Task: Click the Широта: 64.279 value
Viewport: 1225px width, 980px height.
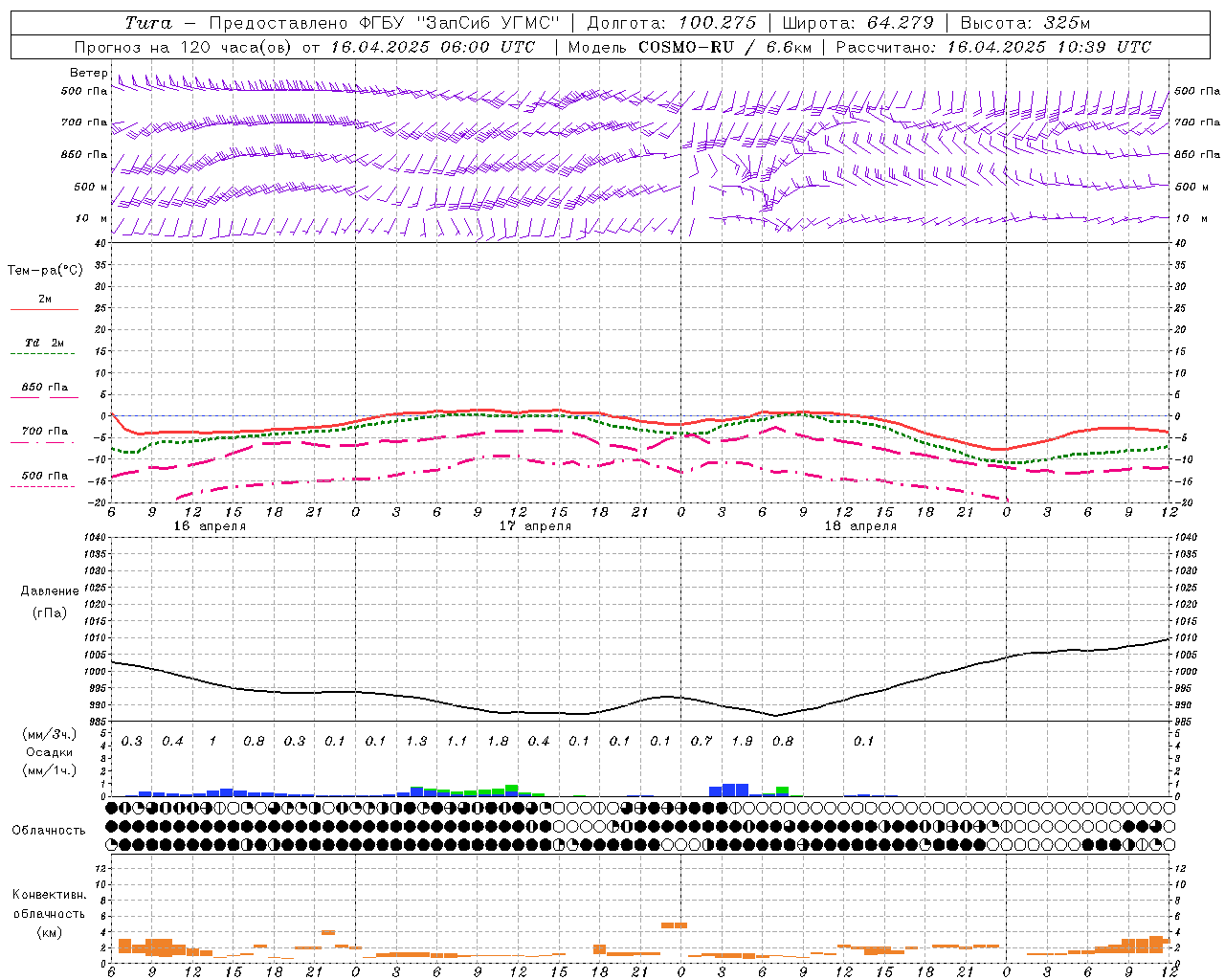Action: point(857,23)
